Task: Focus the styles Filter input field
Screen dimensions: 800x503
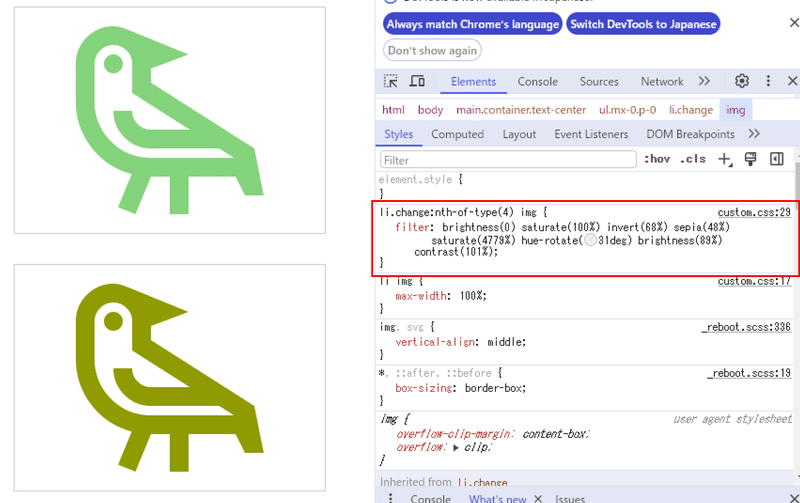Action: click(508, 160)
